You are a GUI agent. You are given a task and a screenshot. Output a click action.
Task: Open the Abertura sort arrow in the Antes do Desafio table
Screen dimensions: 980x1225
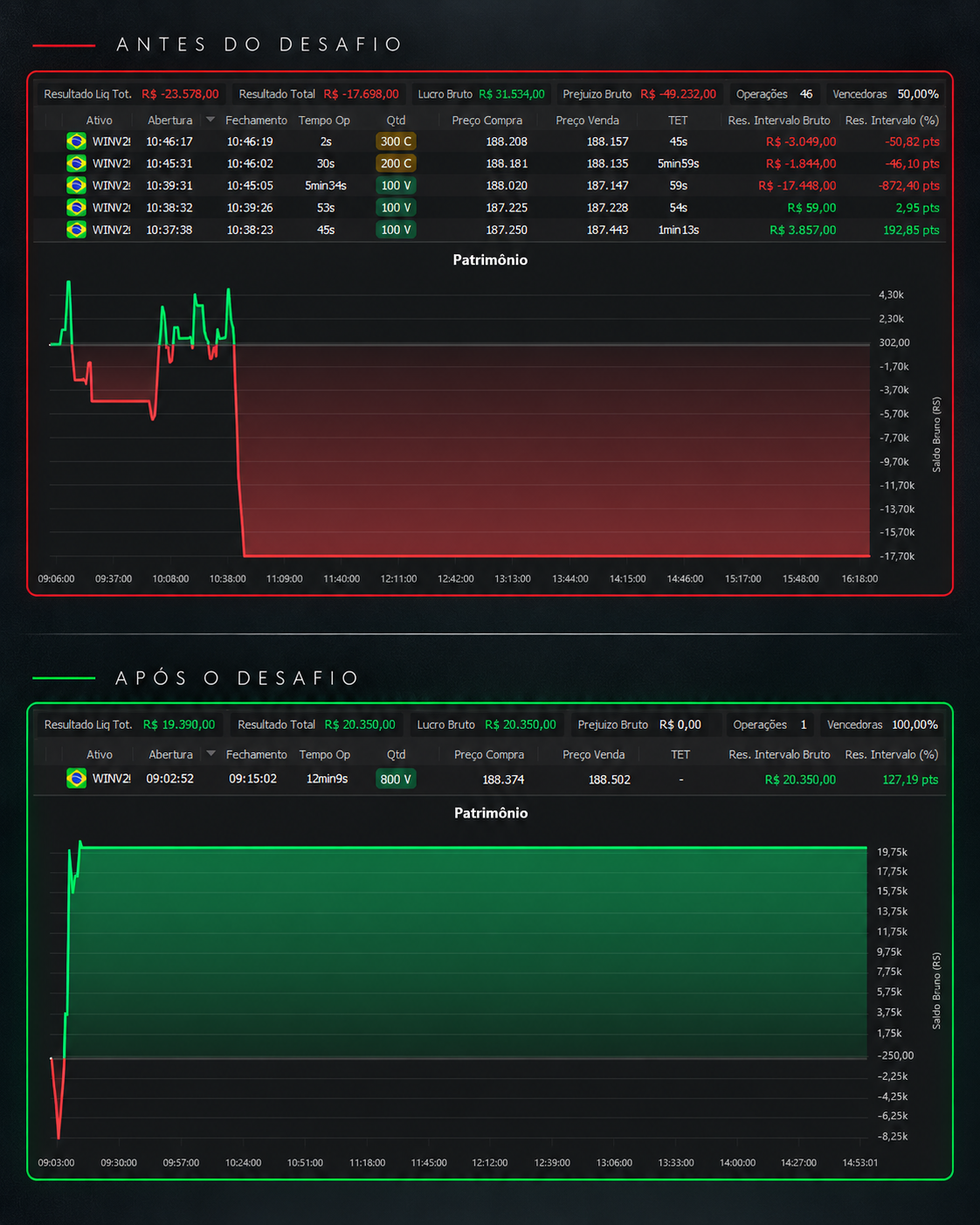(x=210, y=120)
